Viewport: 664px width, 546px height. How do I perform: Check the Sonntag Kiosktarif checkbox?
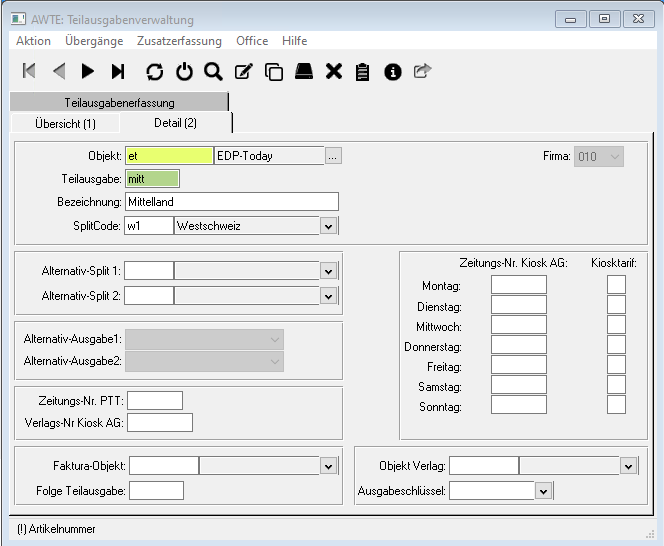coord(616,405)
